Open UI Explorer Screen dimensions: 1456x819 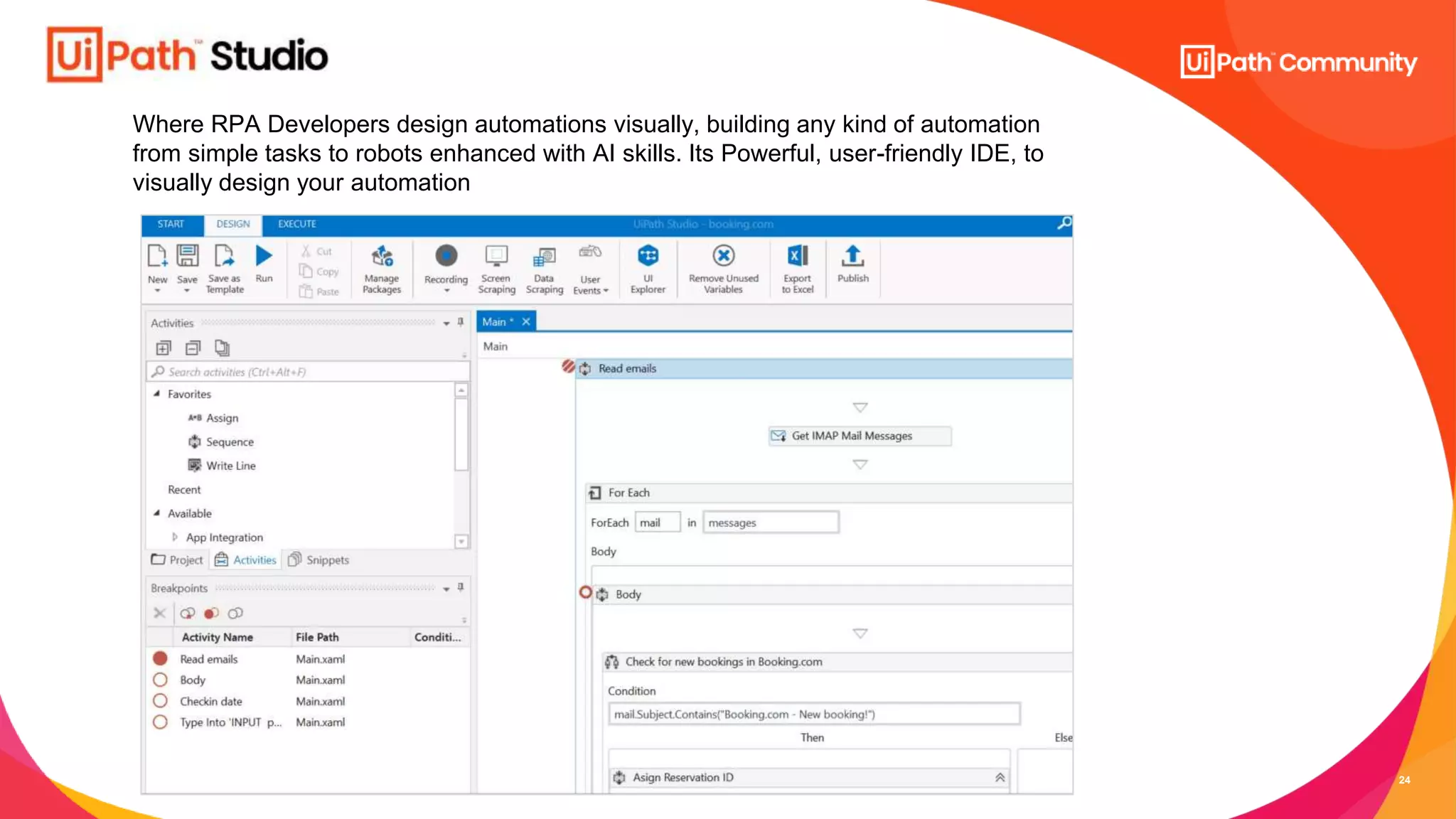(648, 256)
